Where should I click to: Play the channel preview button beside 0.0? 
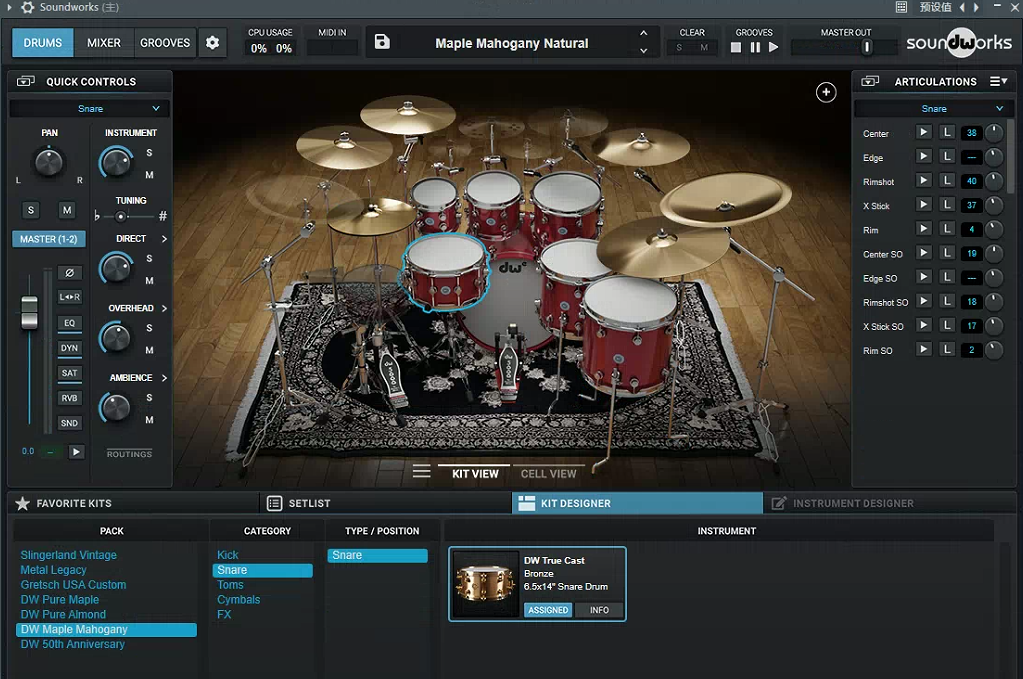tap(76, 451)
